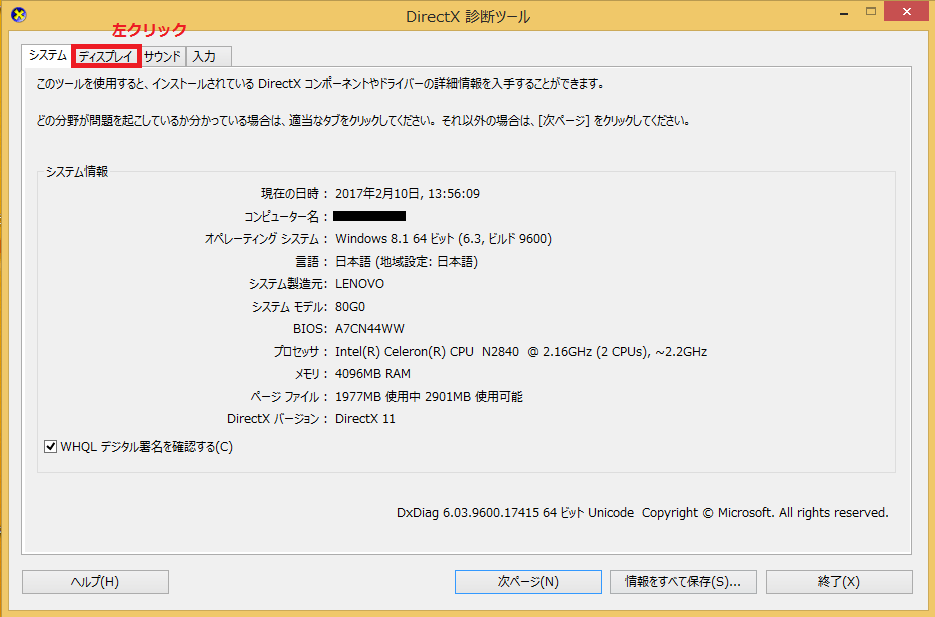
Task: Select the date value 2017年2月10日, 13:56:09
Action: pyautogui.click(x=407, y=194)
